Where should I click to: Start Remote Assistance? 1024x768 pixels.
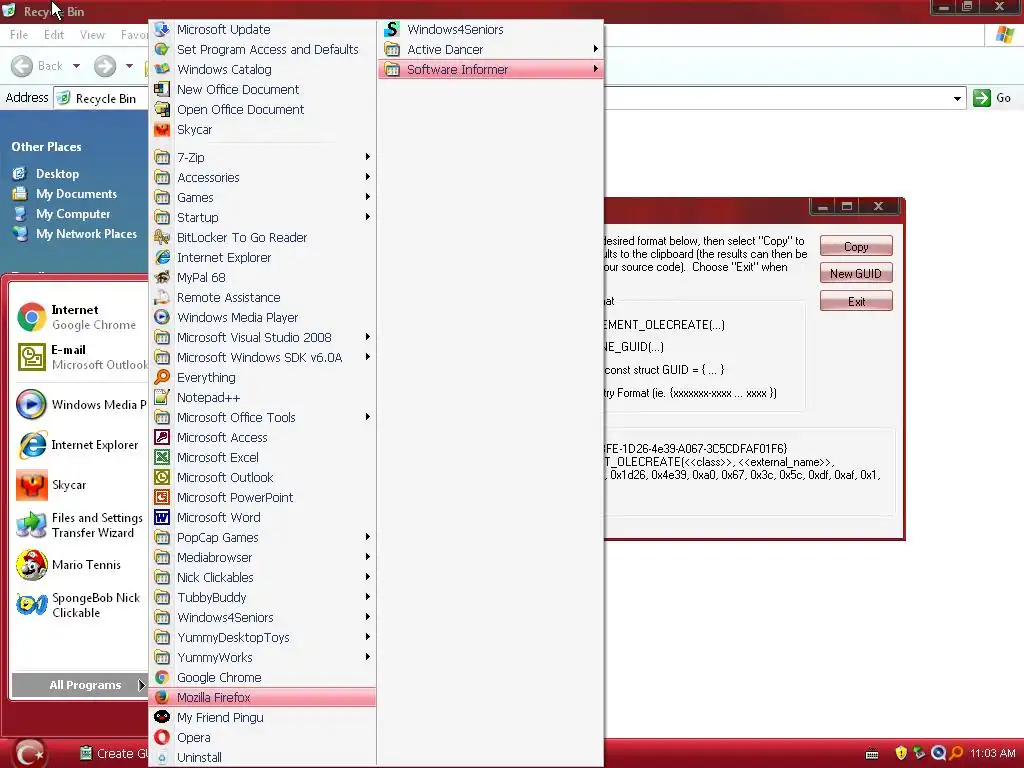[x=261, y=297]
